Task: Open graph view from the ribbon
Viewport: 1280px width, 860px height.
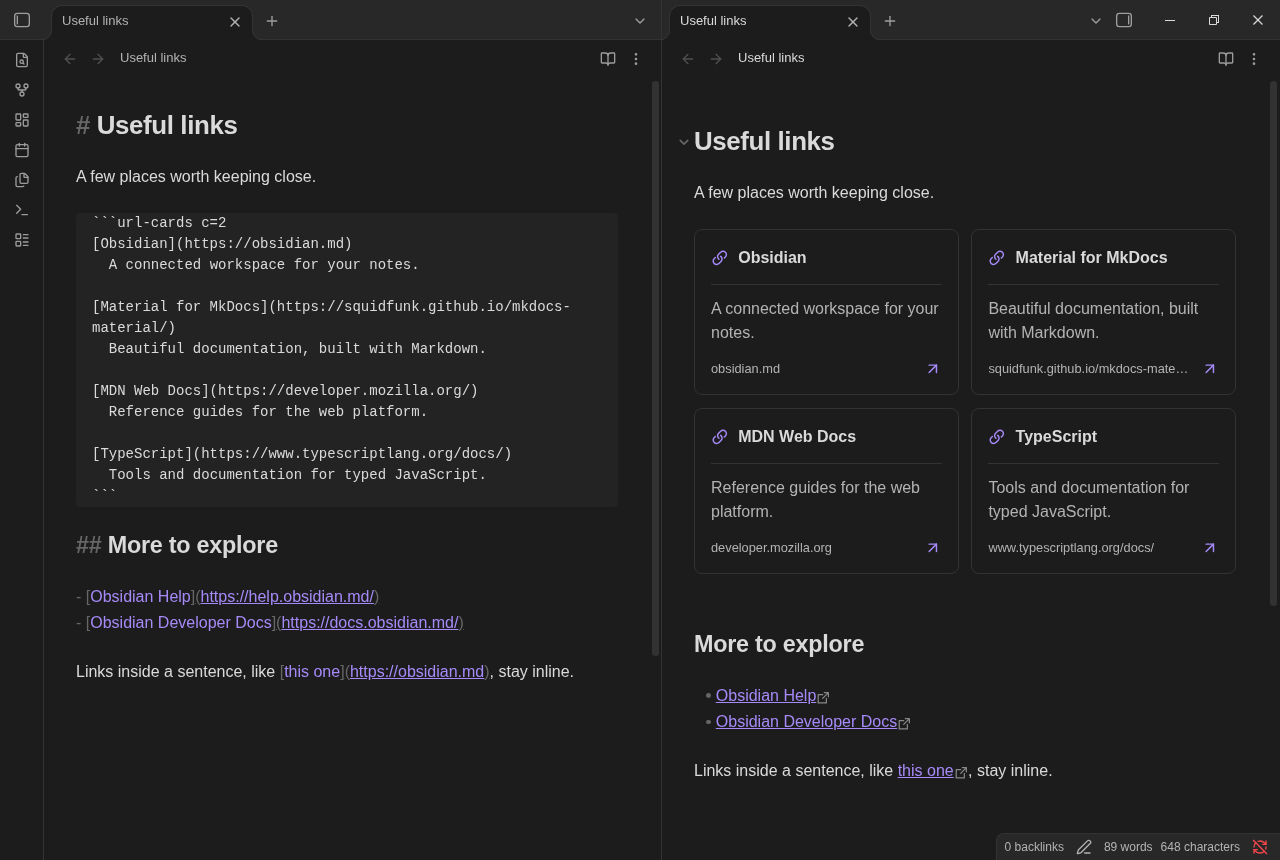Action: pos(22,90)
